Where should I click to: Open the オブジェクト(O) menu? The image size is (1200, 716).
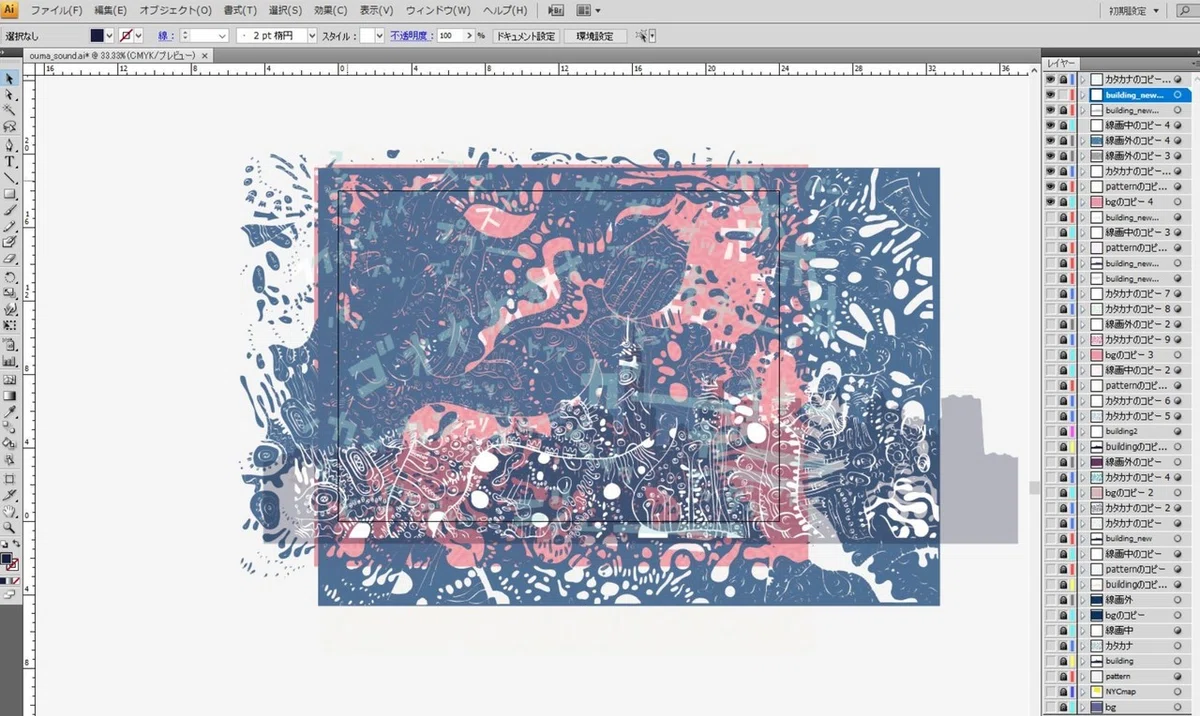pos(175,10)
